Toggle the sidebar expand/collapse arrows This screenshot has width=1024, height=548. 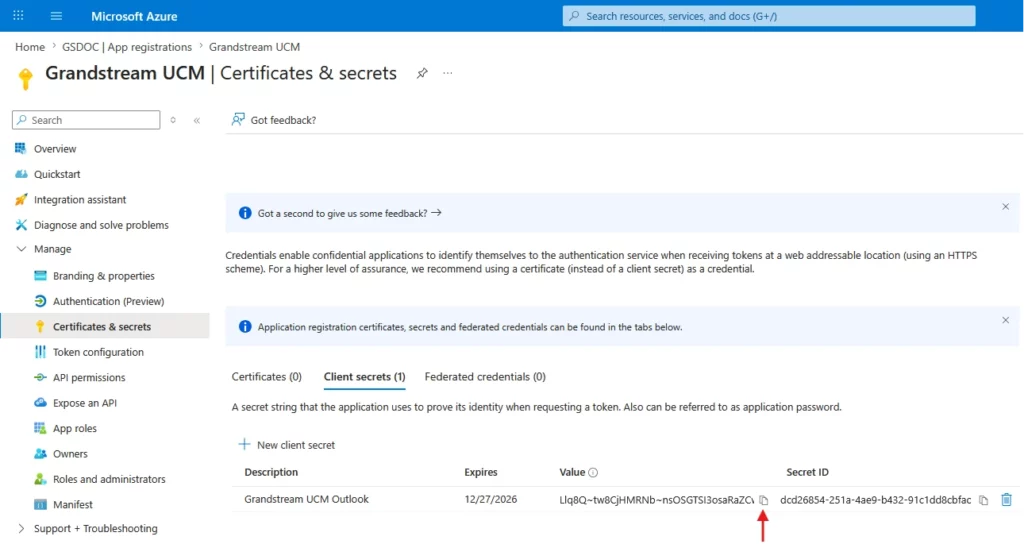point(173,120)
